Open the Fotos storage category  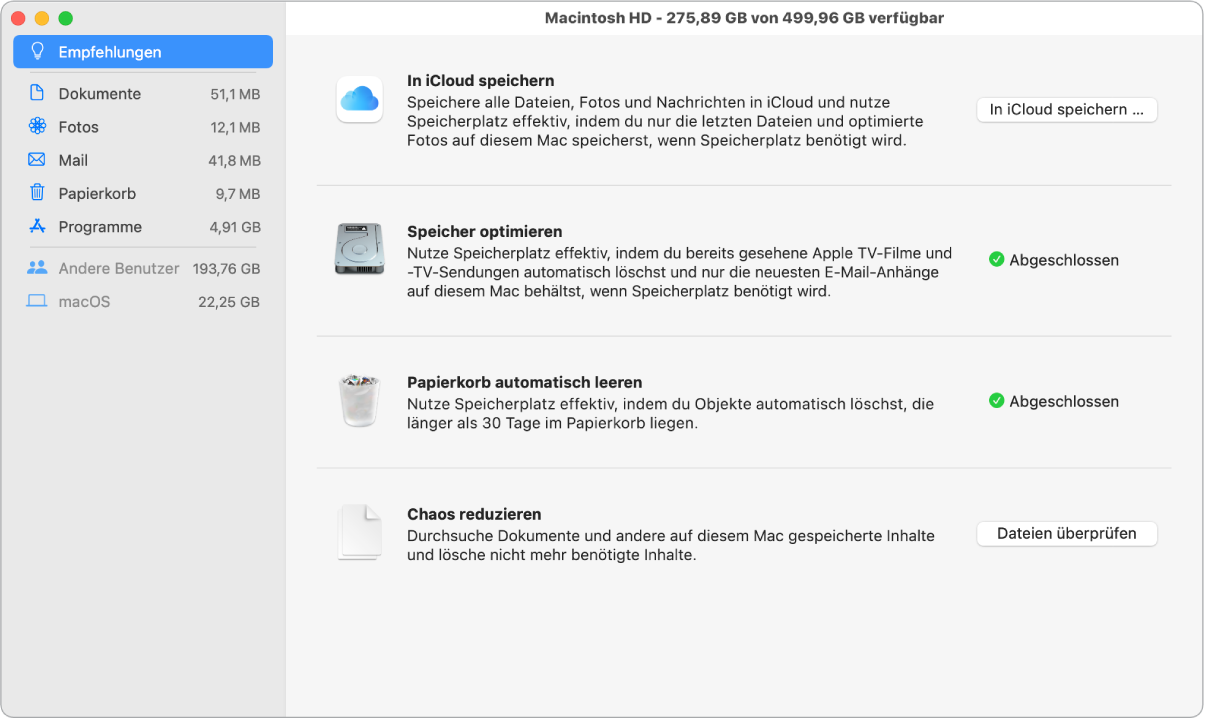[80, 126]
